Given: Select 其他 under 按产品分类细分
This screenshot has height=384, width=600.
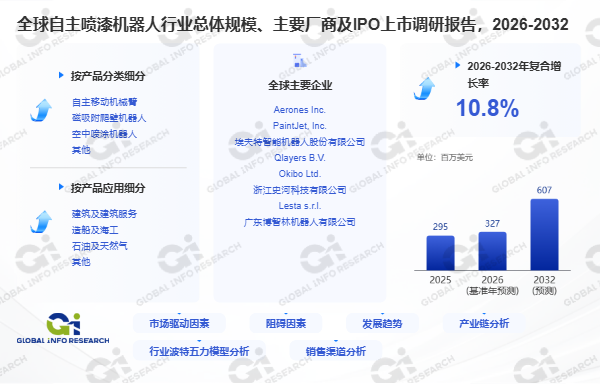Looking at the screenshot, I should tap(81, 150).
